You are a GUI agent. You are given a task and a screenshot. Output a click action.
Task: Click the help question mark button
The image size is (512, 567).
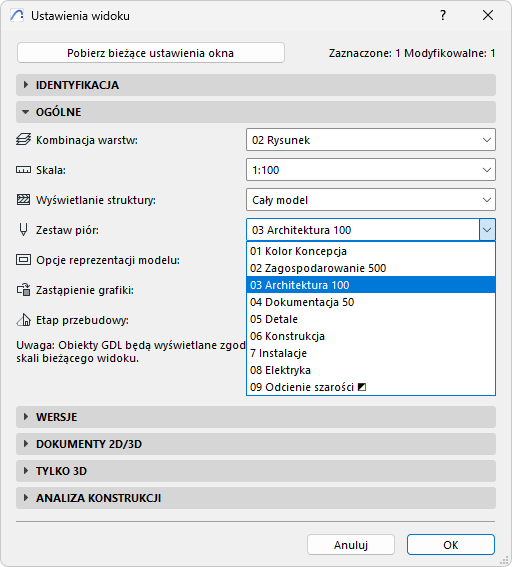(443, 15)
